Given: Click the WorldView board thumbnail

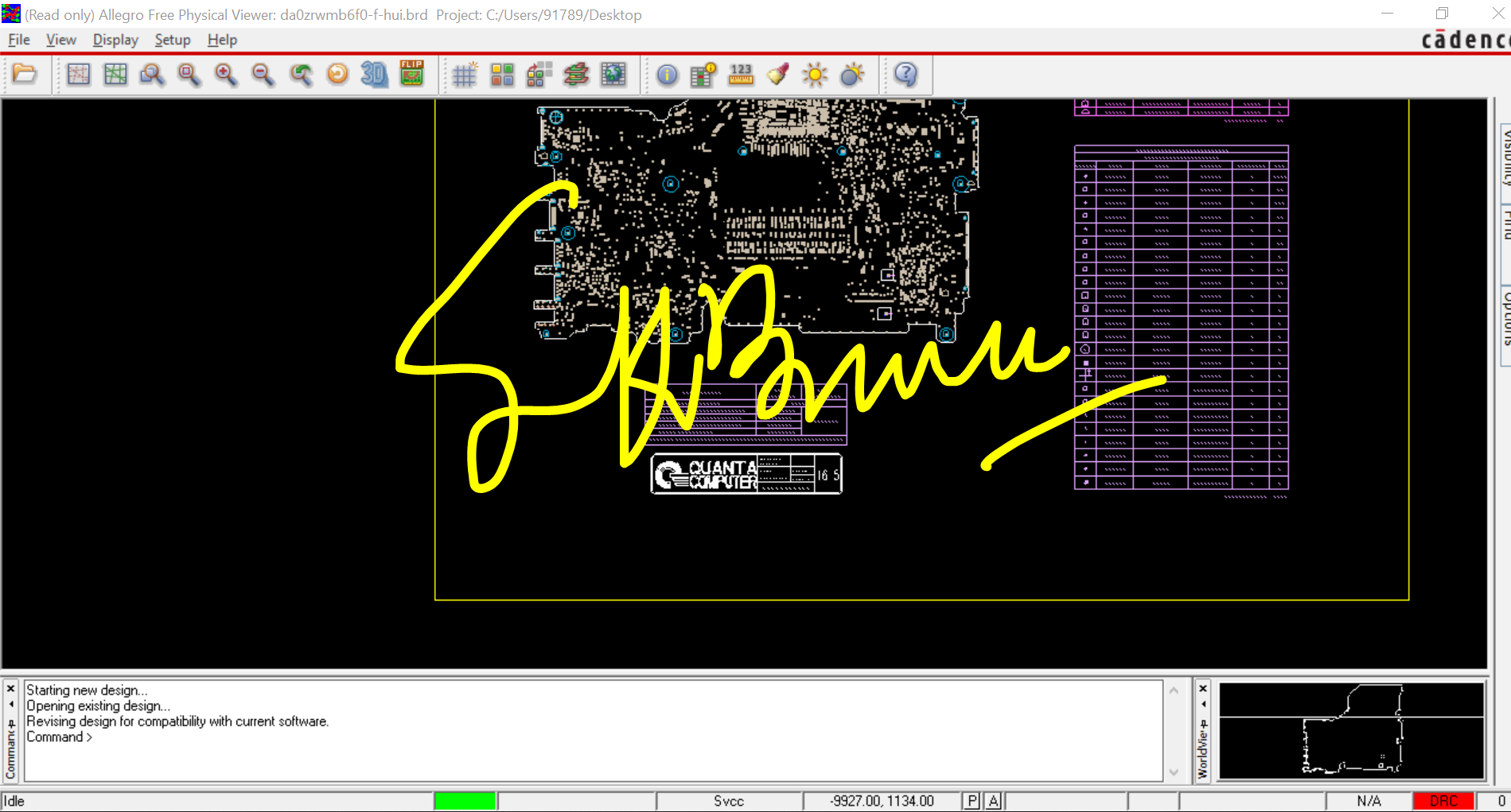Looking at the screenshot, I should point(1352,730).
